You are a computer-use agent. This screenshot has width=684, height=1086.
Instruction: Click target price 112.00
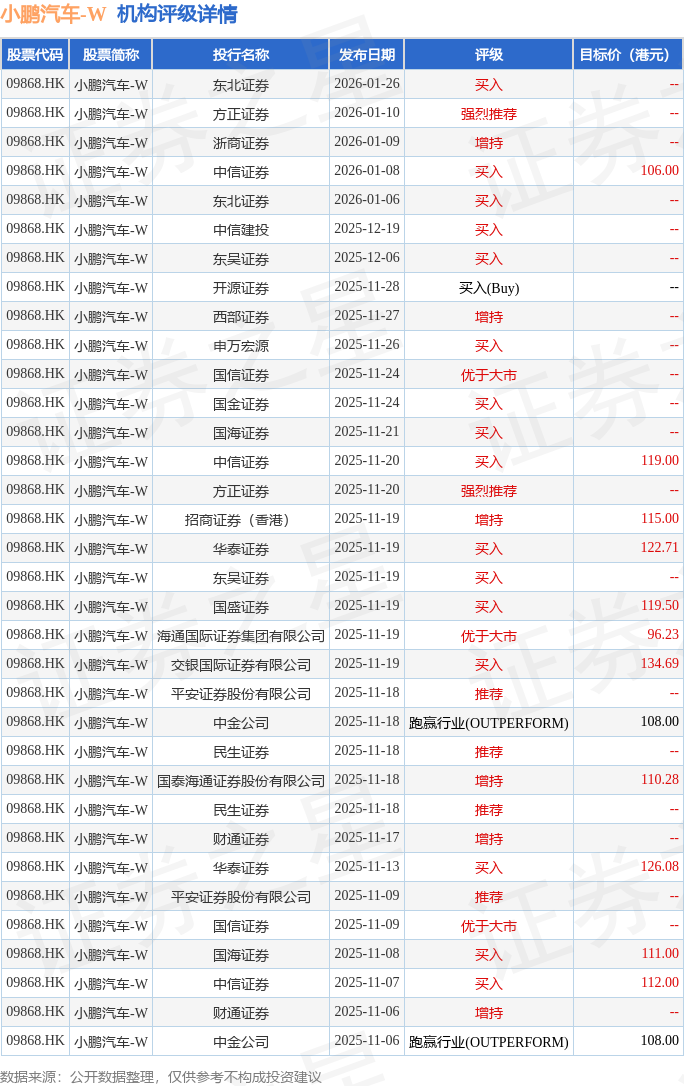(660, 983)
